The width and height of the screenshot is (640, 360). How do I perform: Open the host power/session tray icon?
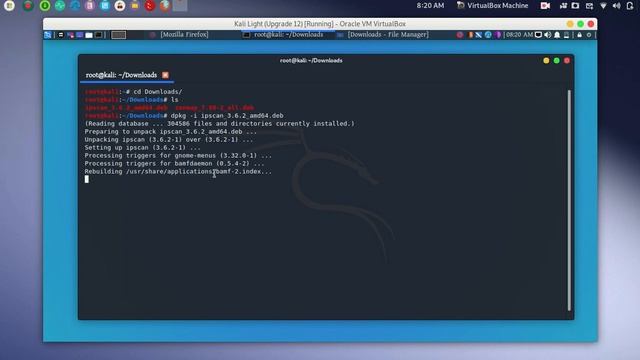pos(629,6)
